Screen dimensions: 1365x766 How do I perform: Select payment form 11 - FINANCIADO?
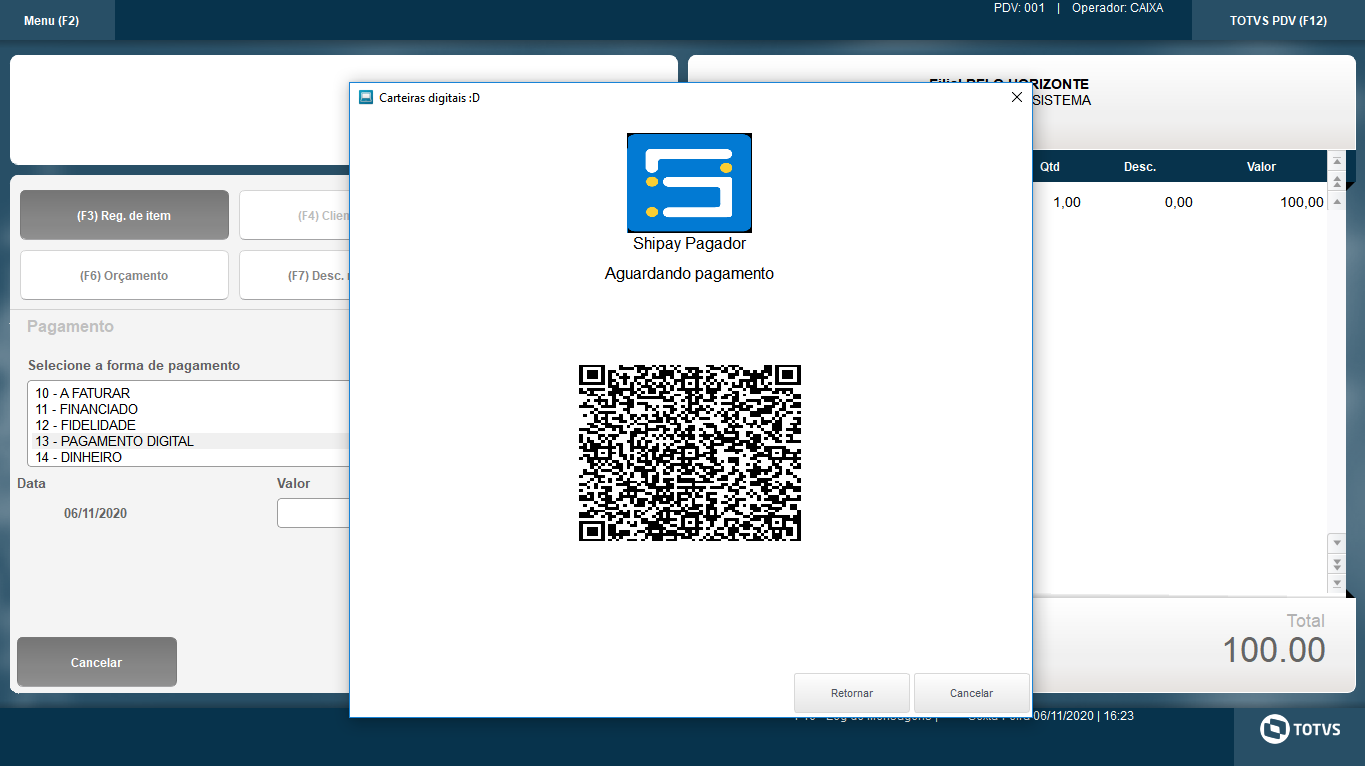(x=189, y=409)
